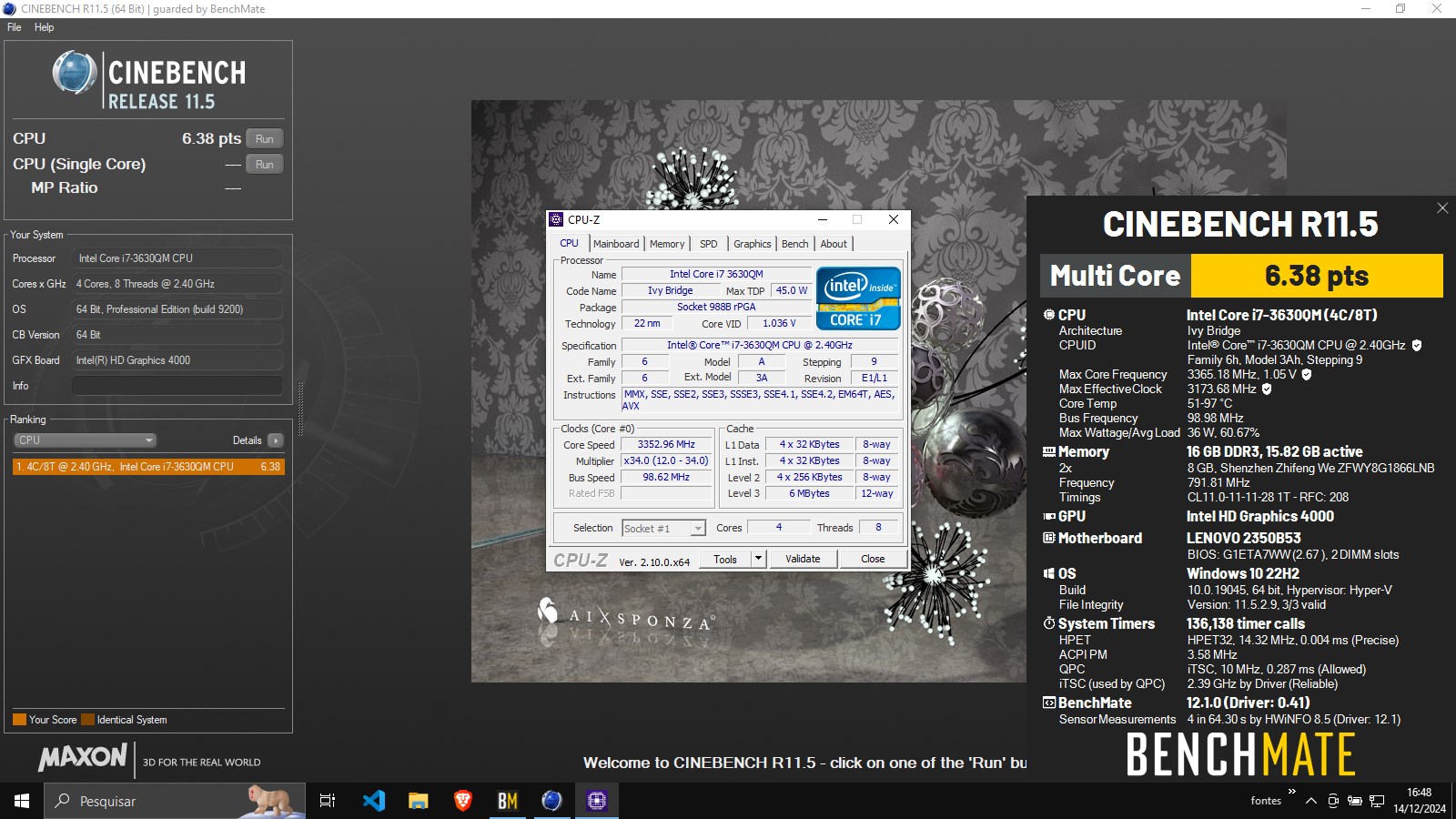Click the Tools button in CPU-Z
The image size is (1456, 819).
tap(725, 560)
